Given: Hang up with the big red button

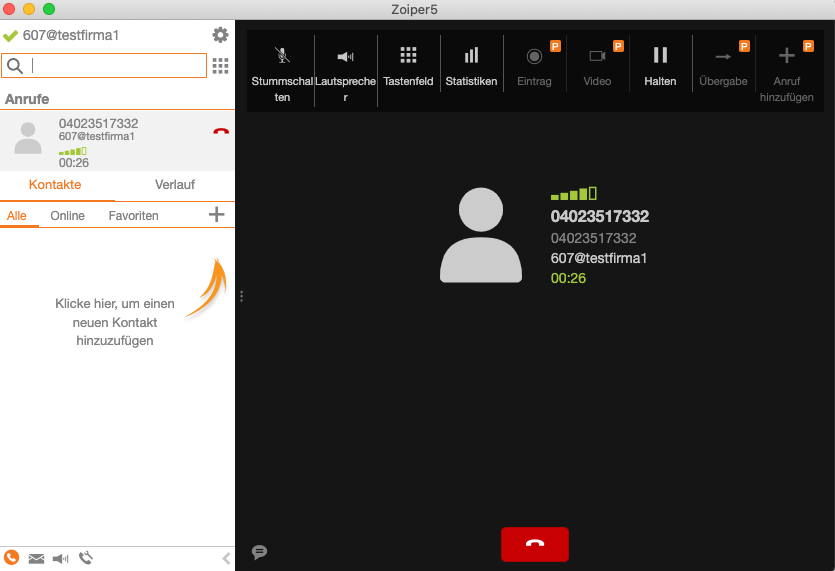Looking at the screenshot, I should tap(535, 544).
